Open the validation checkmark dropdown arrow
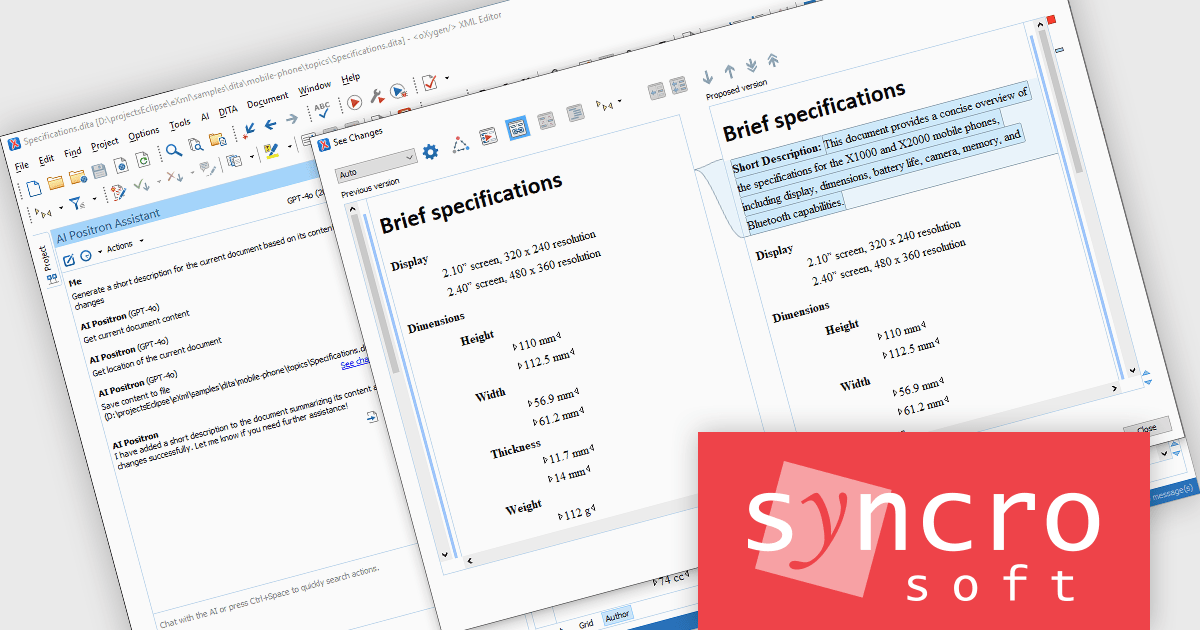Image resolution: width=1200 pixels, height=630 pixels. click(446, 77)
